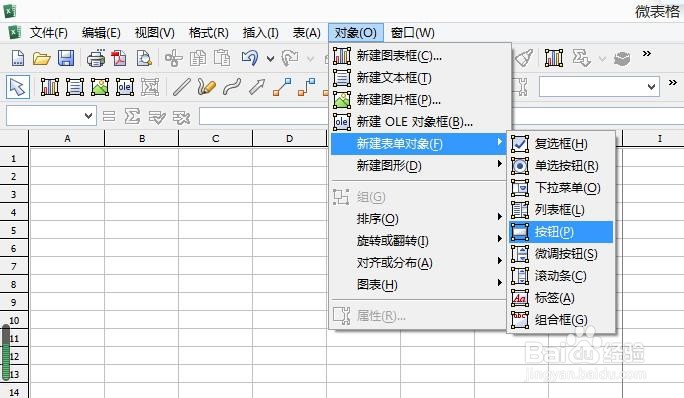
Task: Print using the printer icon
Action: [x=96, y=58]
